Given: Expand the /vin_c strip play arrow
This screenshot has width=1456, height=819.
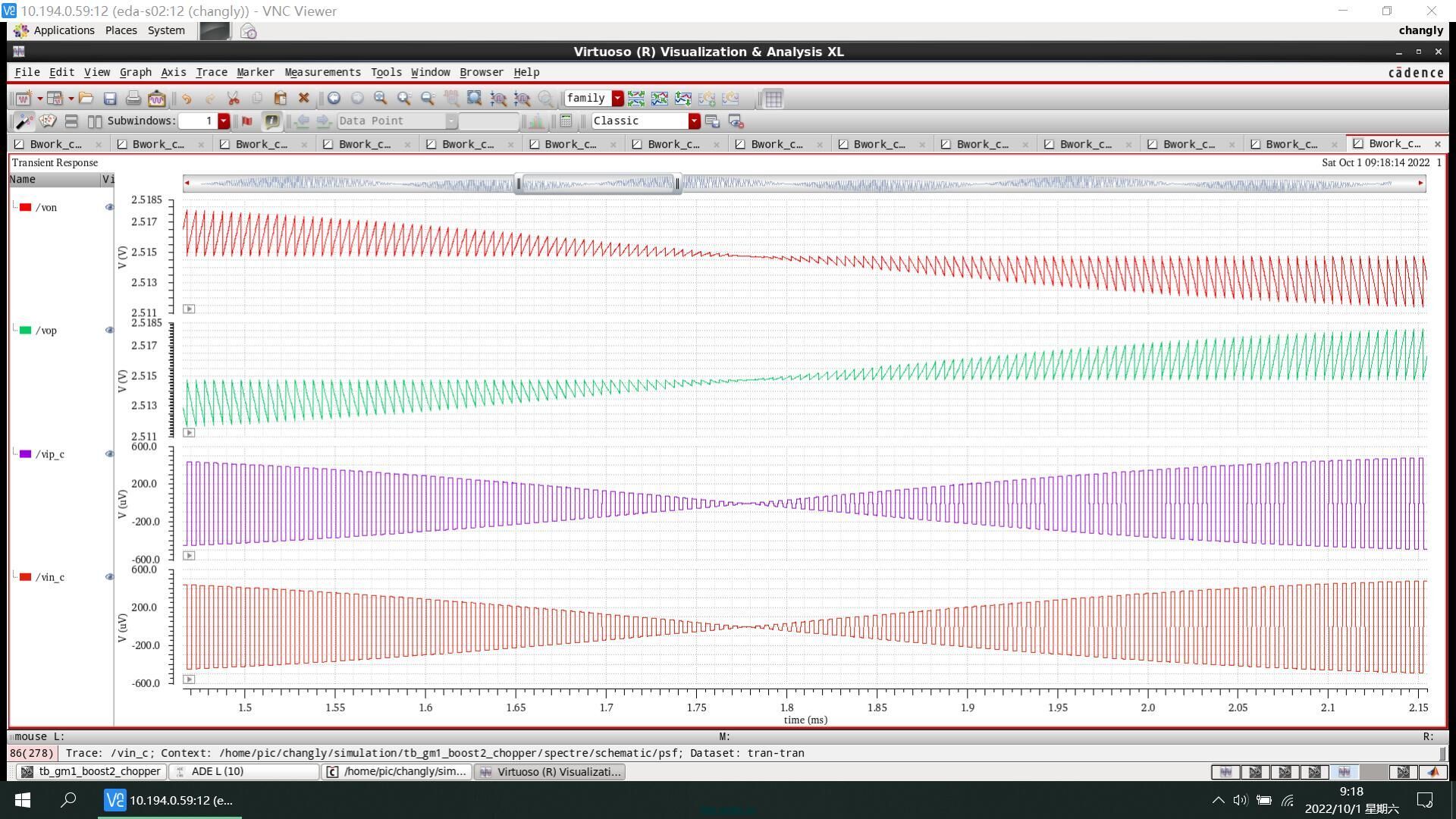Looking at the screenshot, I should [x=190, y=679].
